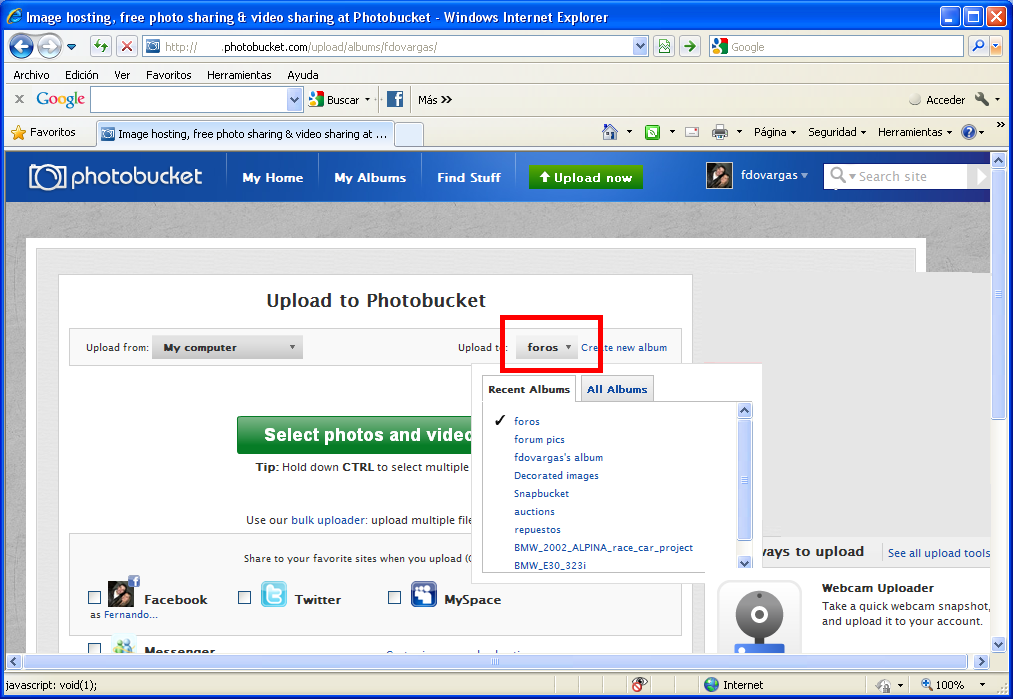Screen dimensions: 1013x699
Task: Open the Ayuda menu
Action: [x=302, y=75]
